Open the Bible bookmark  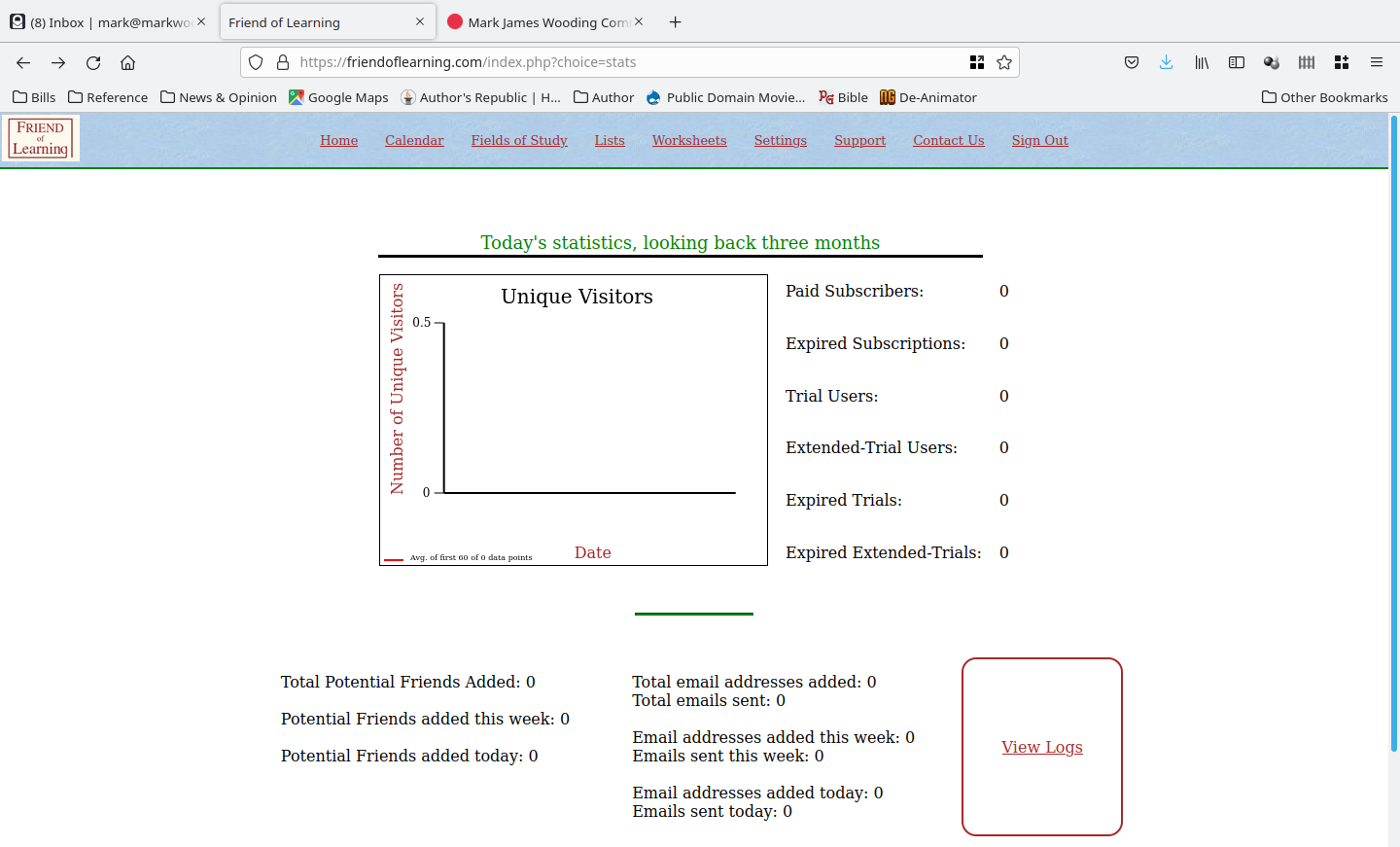pyautogui.click(x=843, y=97)
